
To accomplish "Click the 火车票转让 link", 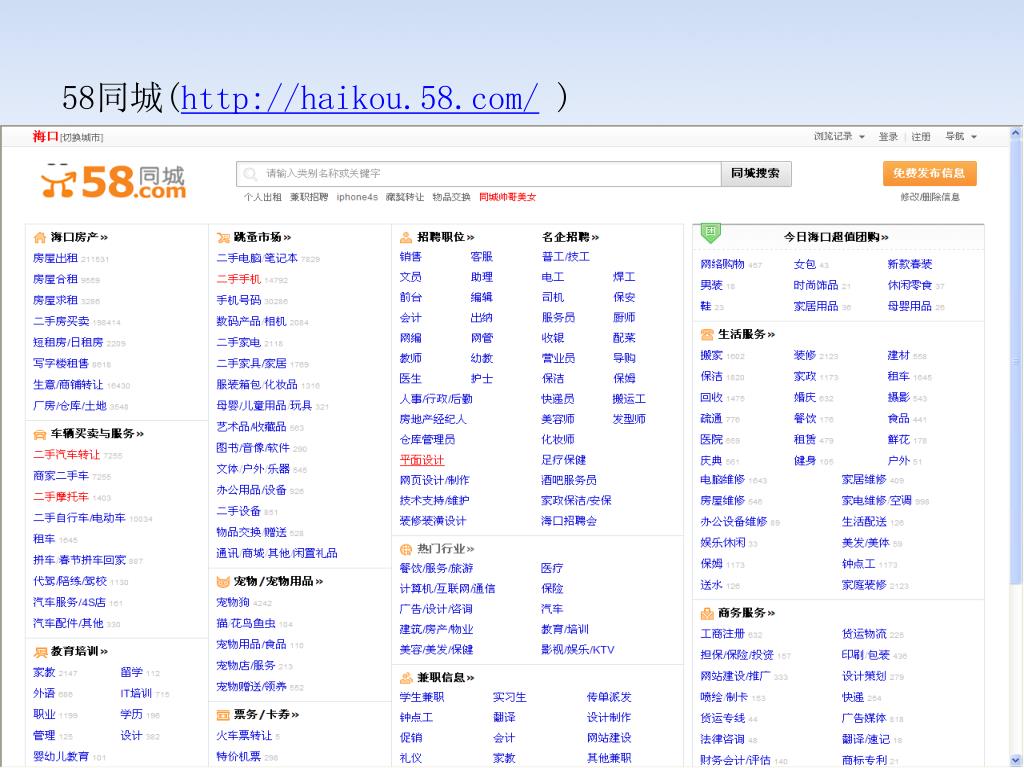I will (x=244, y=736).
